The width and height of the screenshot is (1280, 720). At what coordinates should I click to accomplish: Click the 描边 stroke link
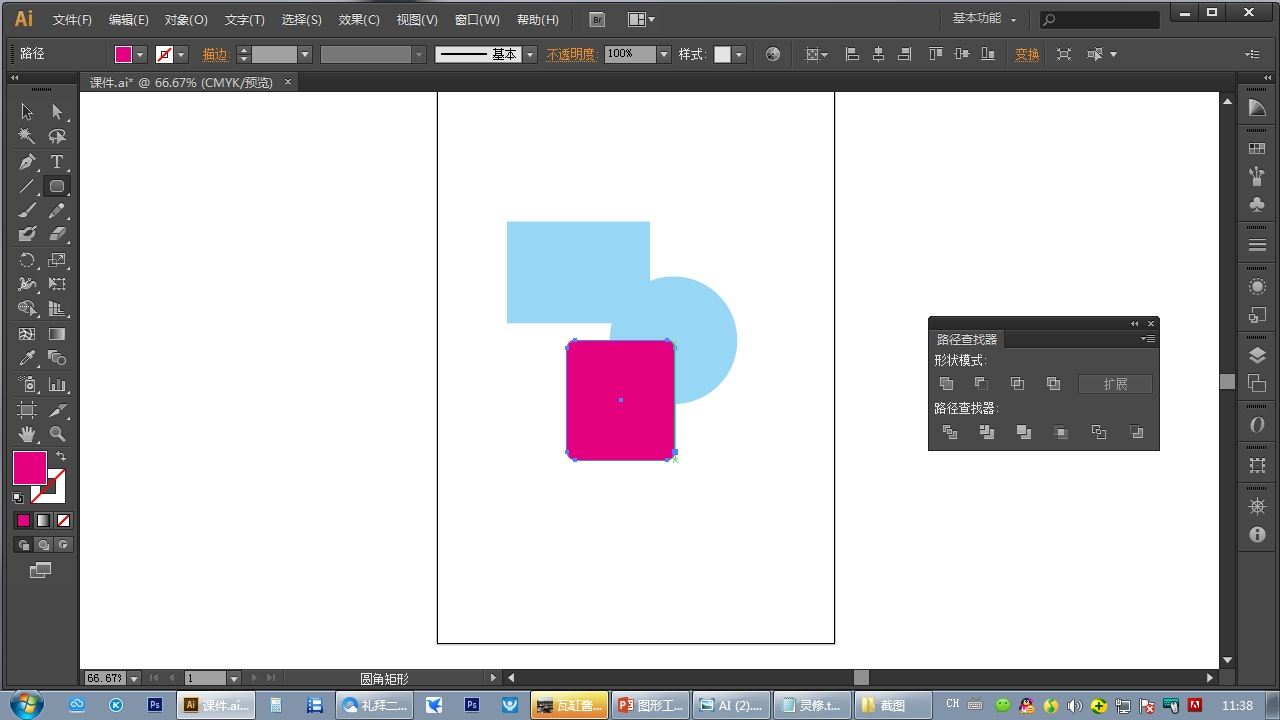coord(215,55)
